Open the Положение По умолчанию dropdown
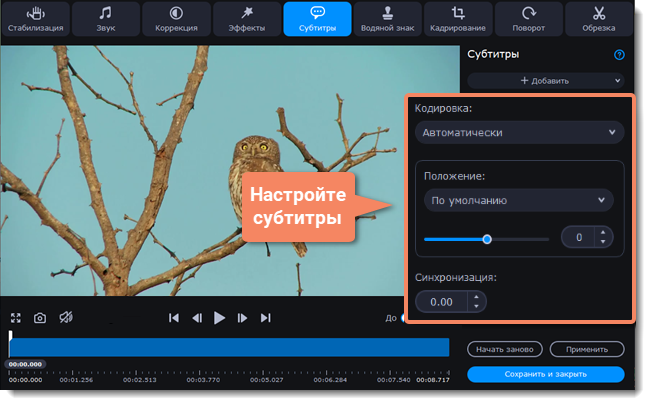 pyautogui.click(x=519, y=200)
